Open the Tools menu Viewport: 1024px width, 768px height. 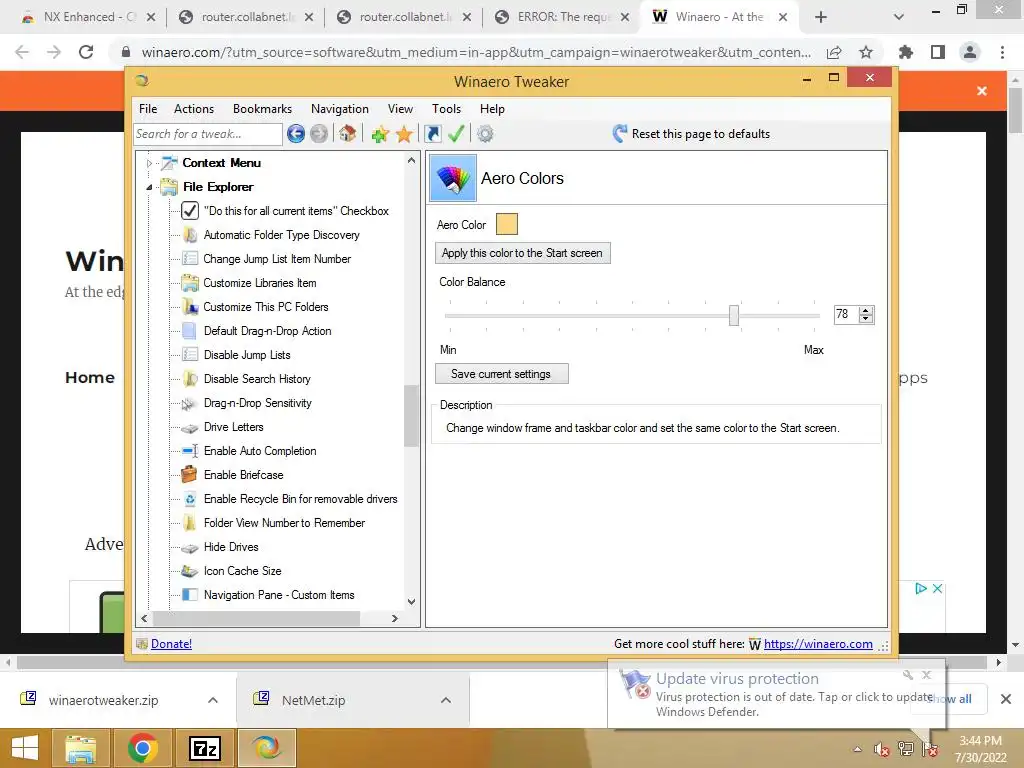(x=447, y=109)
